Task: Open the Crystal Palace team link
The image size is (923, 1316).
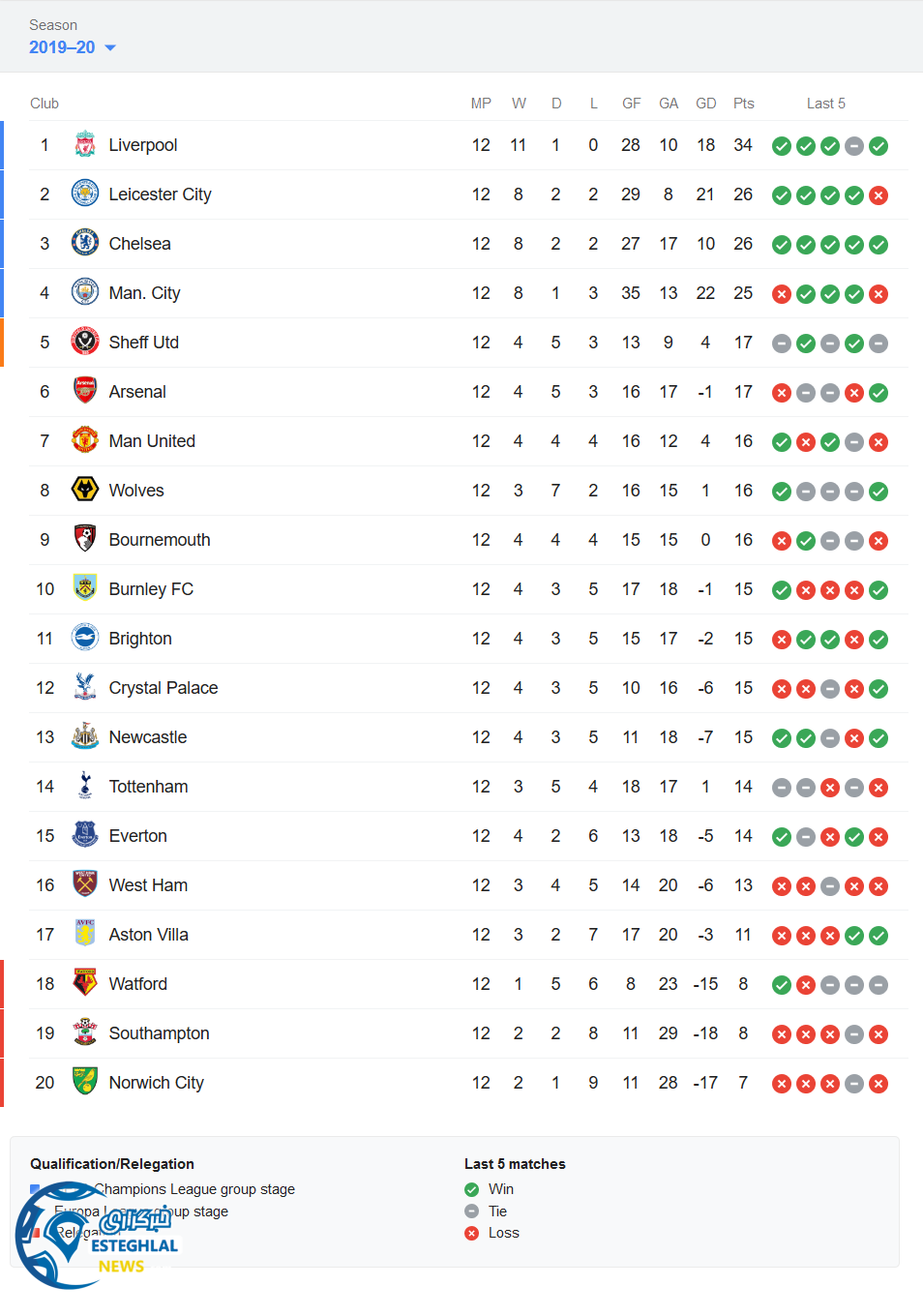Action: point(163,688)
